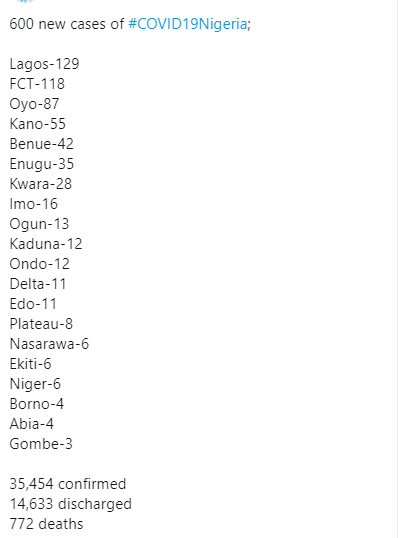Click the Plateau-8 entry
The width and height of the screenshot is (401, 538).
coord(41,324)
